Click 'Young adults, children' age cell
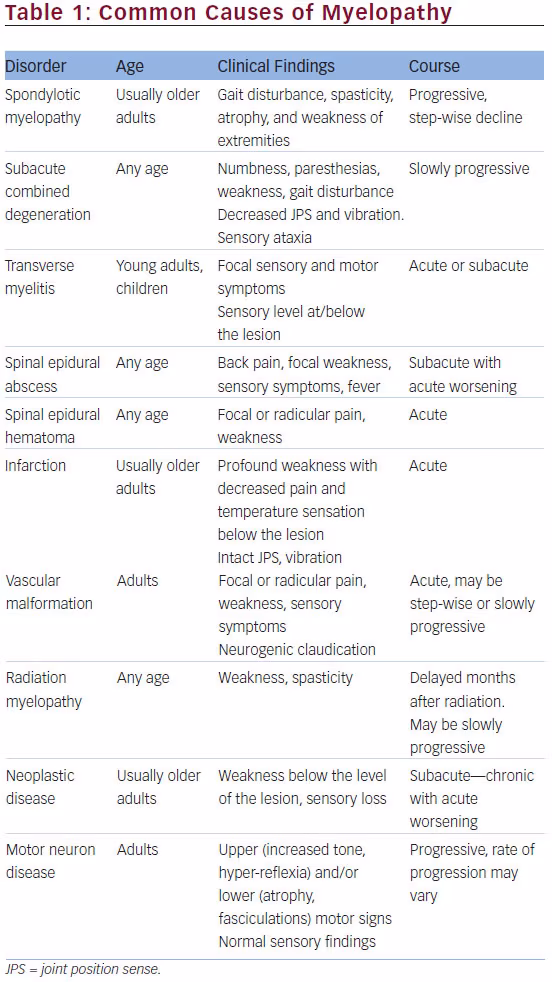 tap(159, 277)
